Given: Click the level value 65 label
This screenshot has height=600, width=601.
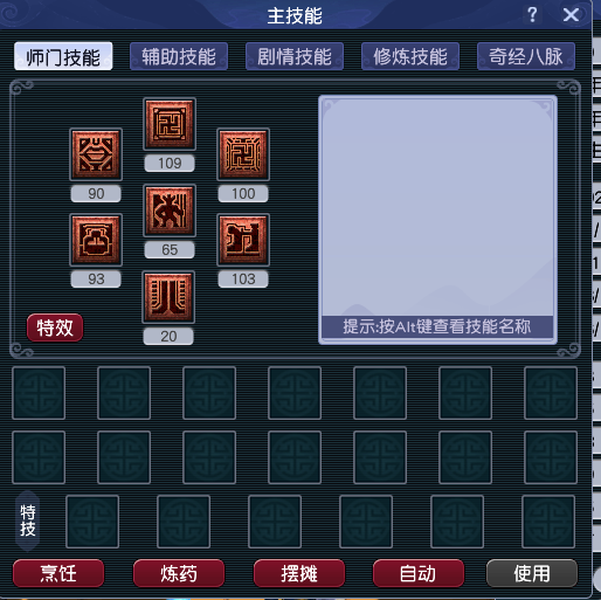Looking at the screenshot, I should pyautogui.click(x=169, y=250).
